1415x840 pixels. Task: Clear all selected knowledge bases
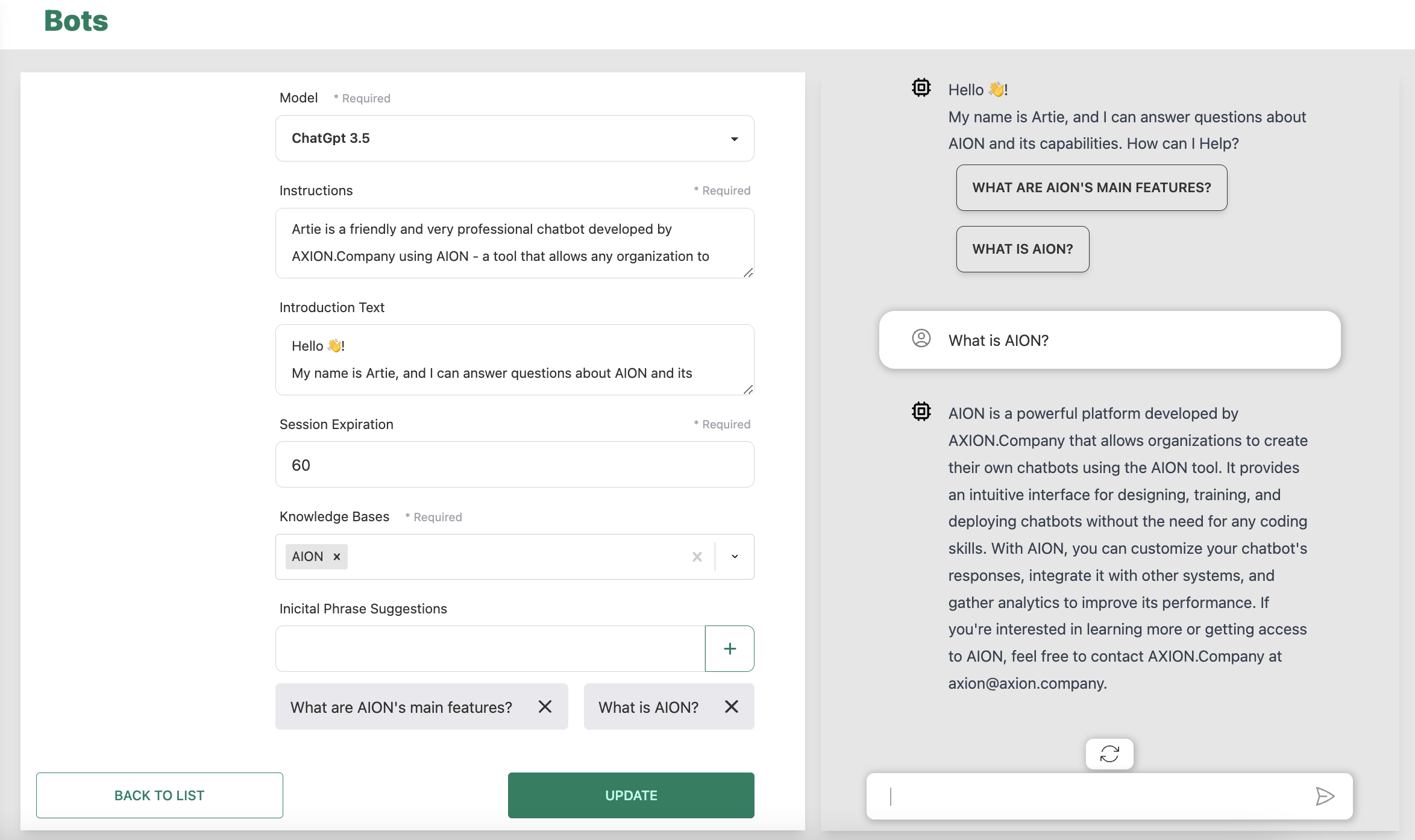(697, 557)
